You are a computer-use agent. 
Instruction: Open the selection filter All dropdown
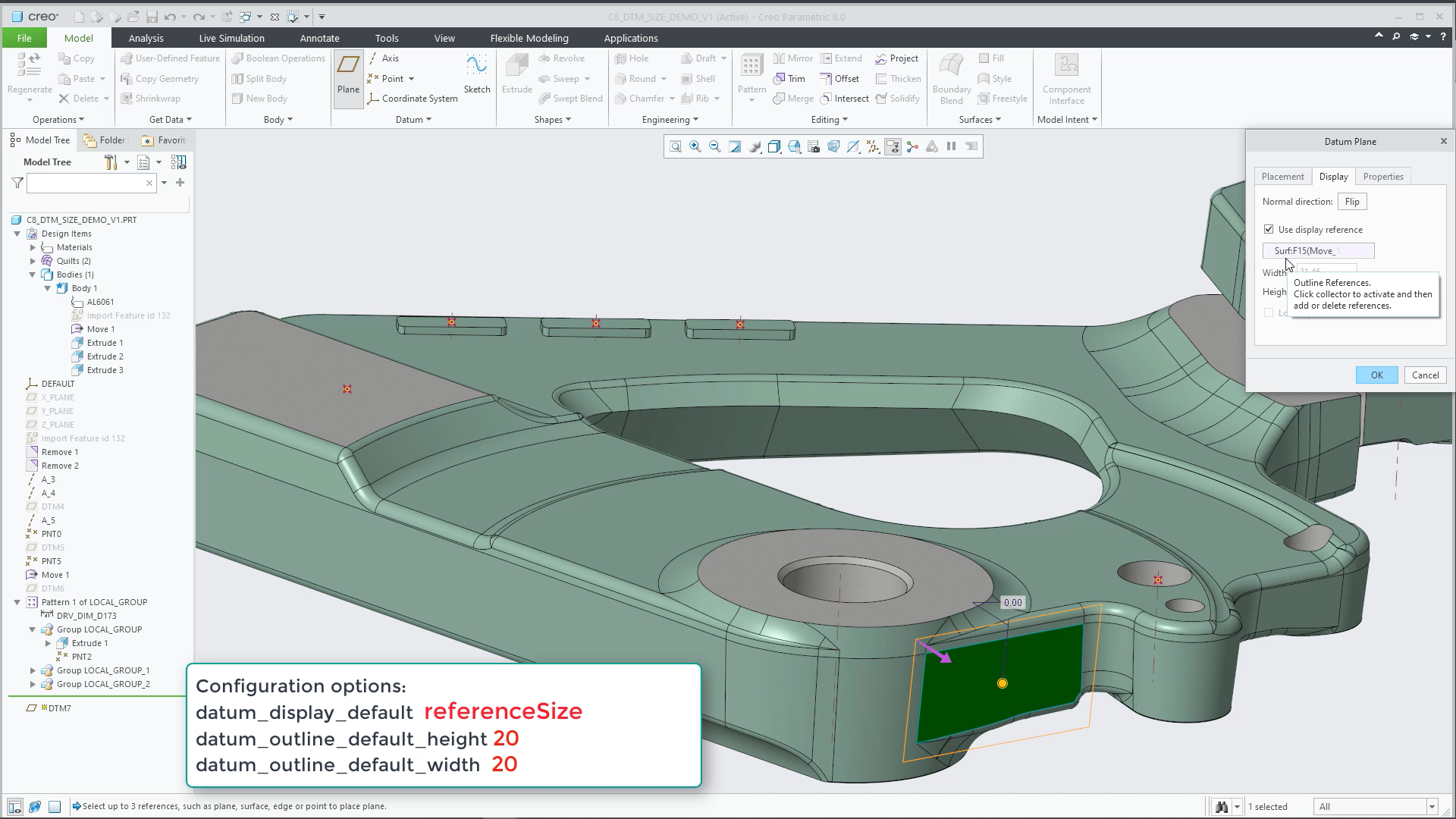coord(1432,806)
